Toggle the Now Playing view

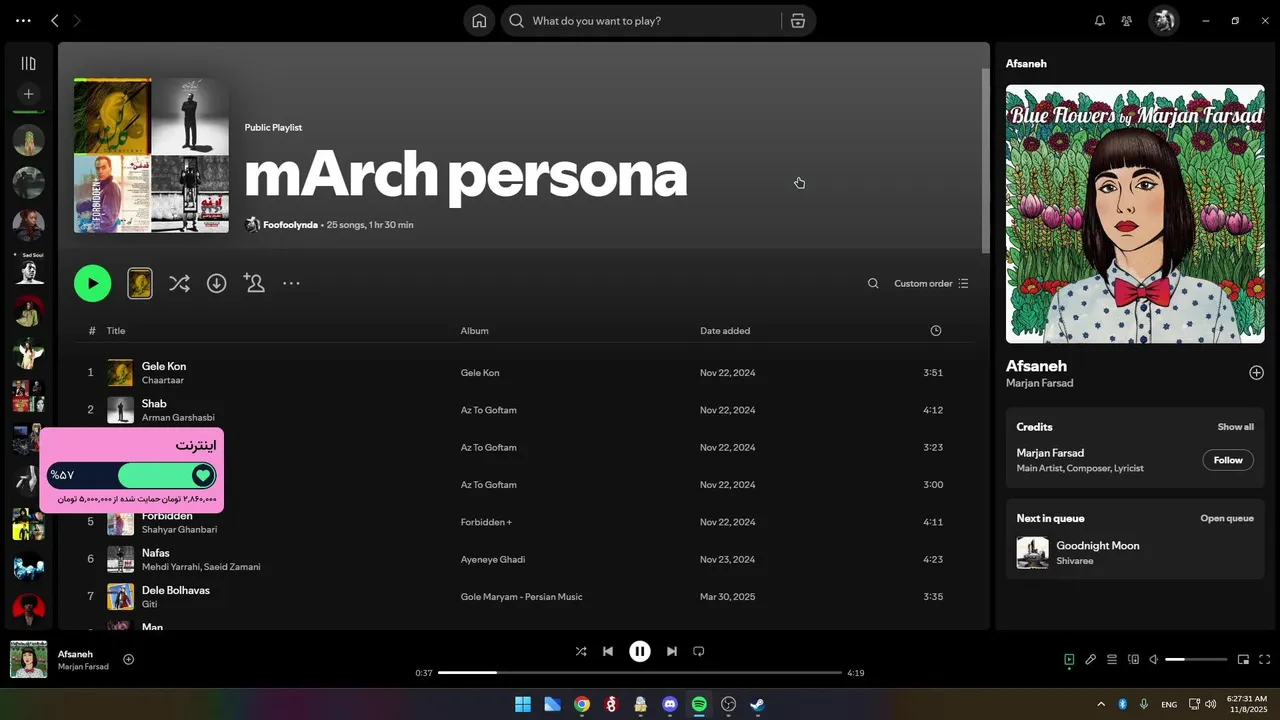pyautogui.click(x=1069, y=659)
